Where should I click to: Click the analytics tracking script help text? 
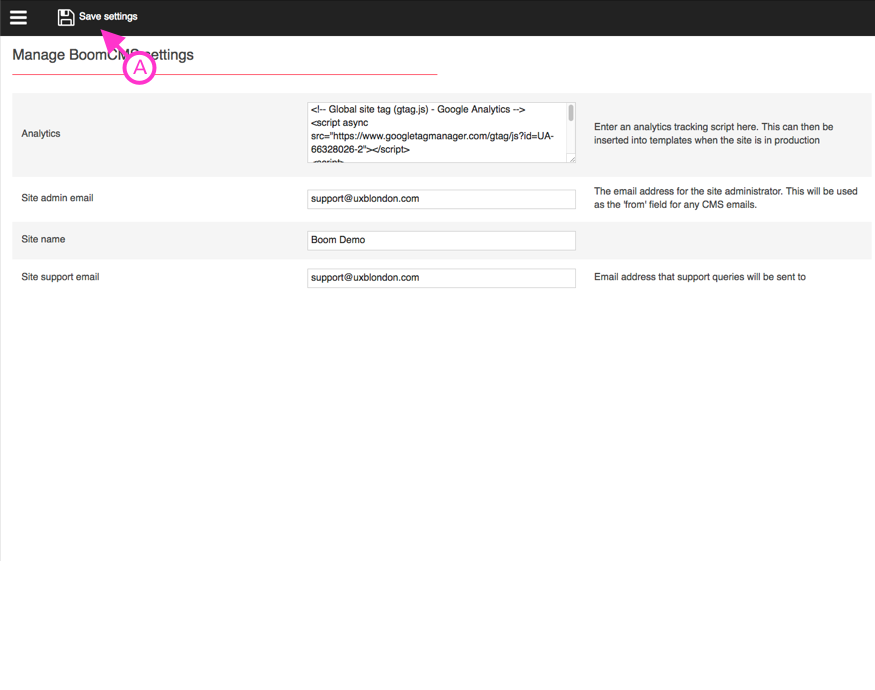(714, 133)
